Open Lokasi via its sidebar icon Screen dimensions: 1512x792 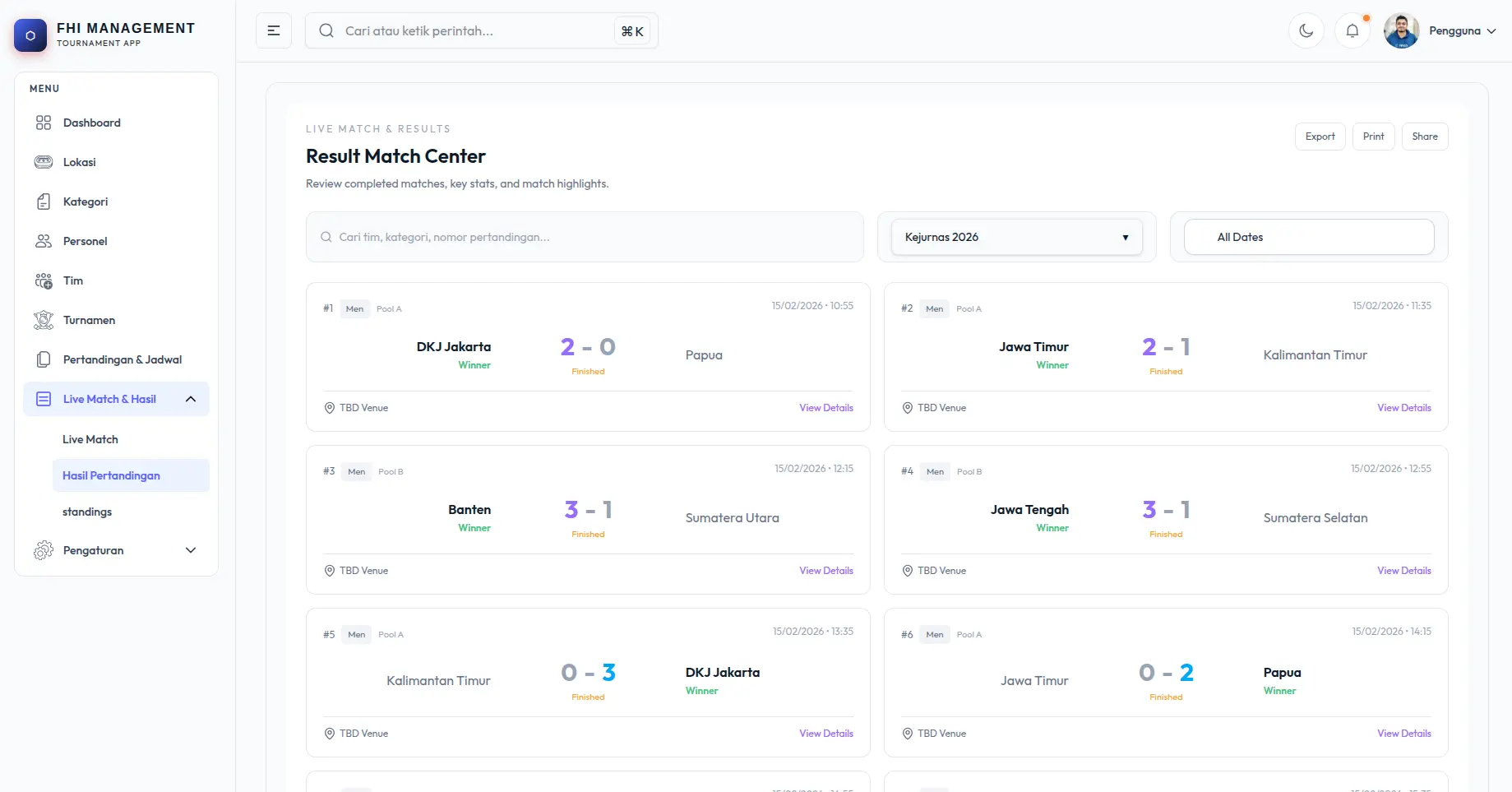44,162
